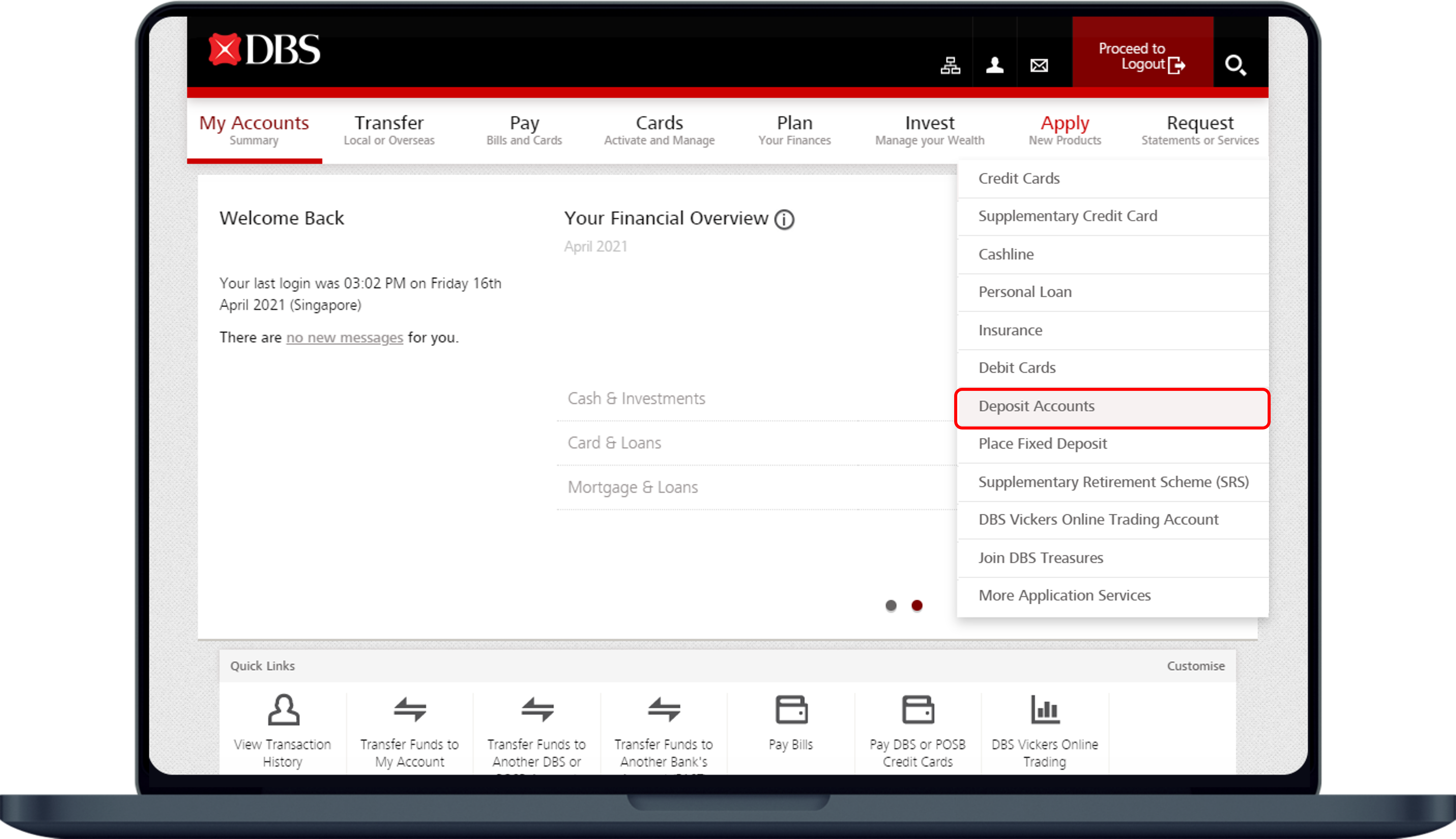Click the Welcome Back heading
This screenshot has height=839, width=1456.
tap(282, 218)
